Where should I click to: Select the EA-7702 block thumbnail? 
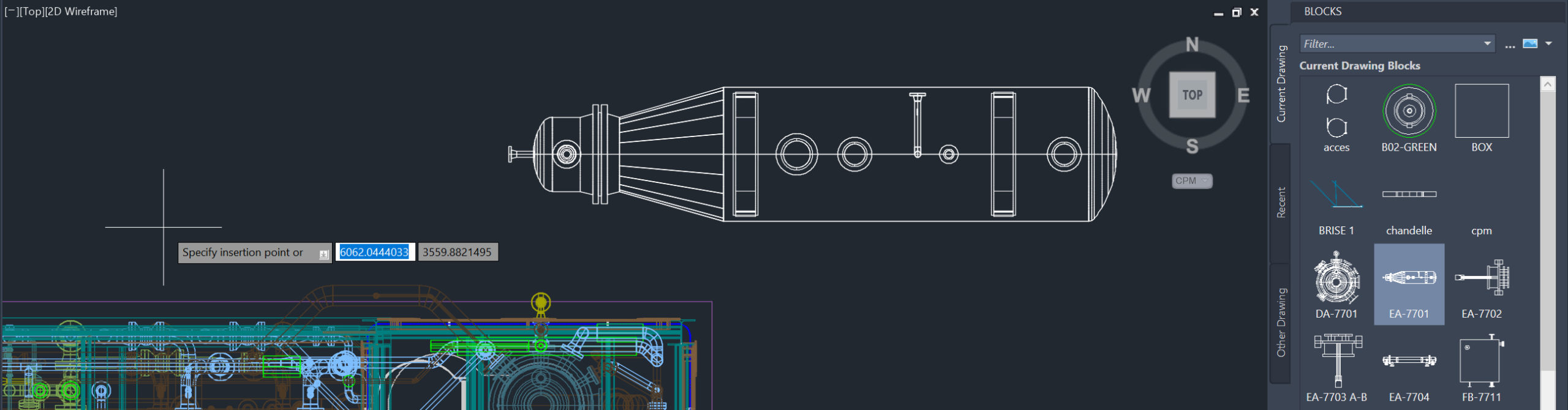pyautogui.click(x=1482, y=277)
